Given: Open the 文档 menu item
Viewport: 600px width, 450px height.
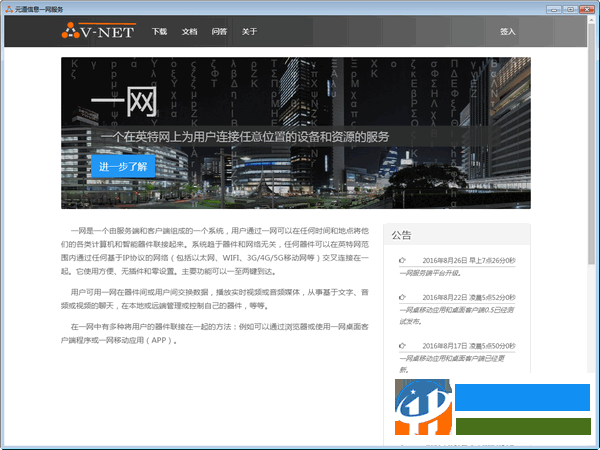Looking at the screenshot, I should [x=189, y=31].
